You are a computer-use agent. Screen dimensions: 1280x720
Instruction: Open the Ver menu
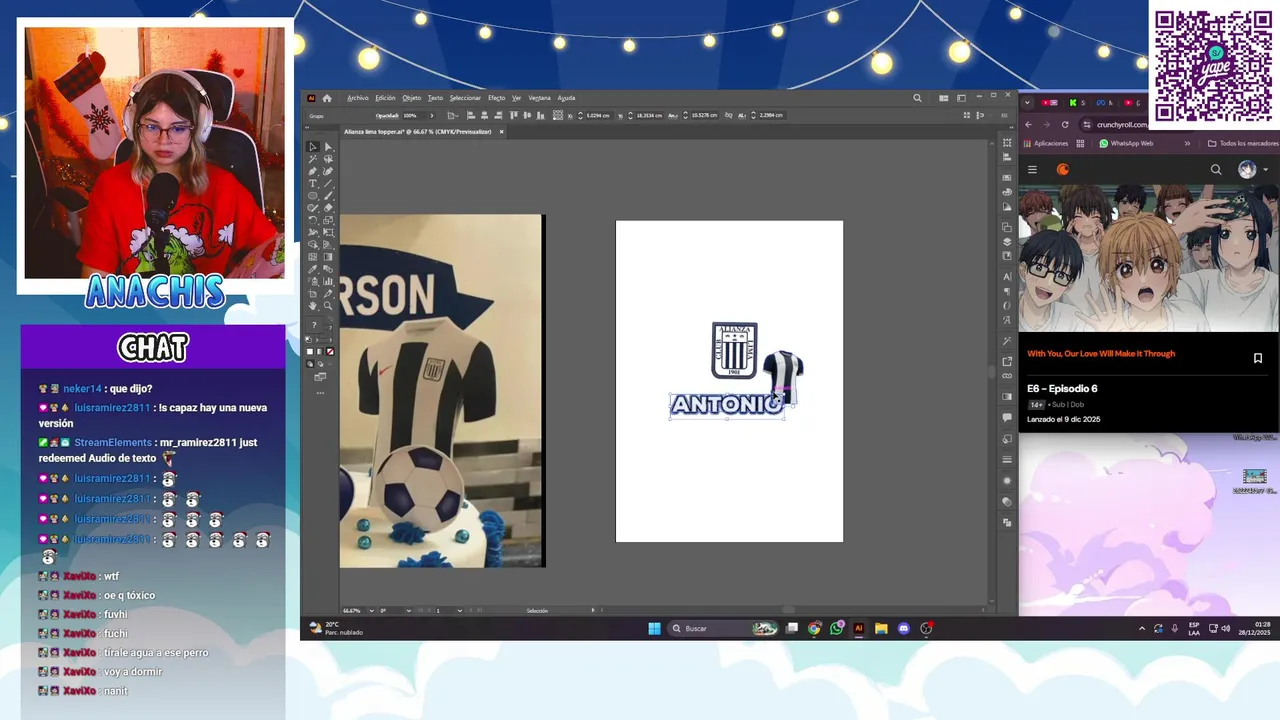516,98
